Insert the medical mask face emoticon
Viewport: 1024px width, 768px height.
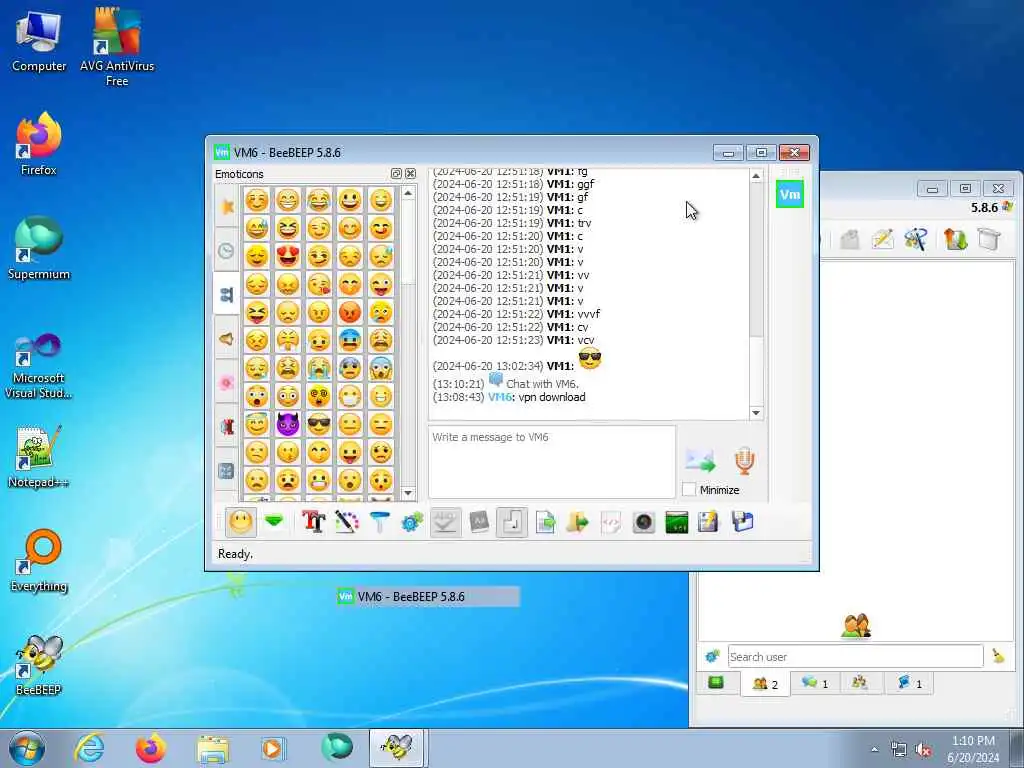350,396
